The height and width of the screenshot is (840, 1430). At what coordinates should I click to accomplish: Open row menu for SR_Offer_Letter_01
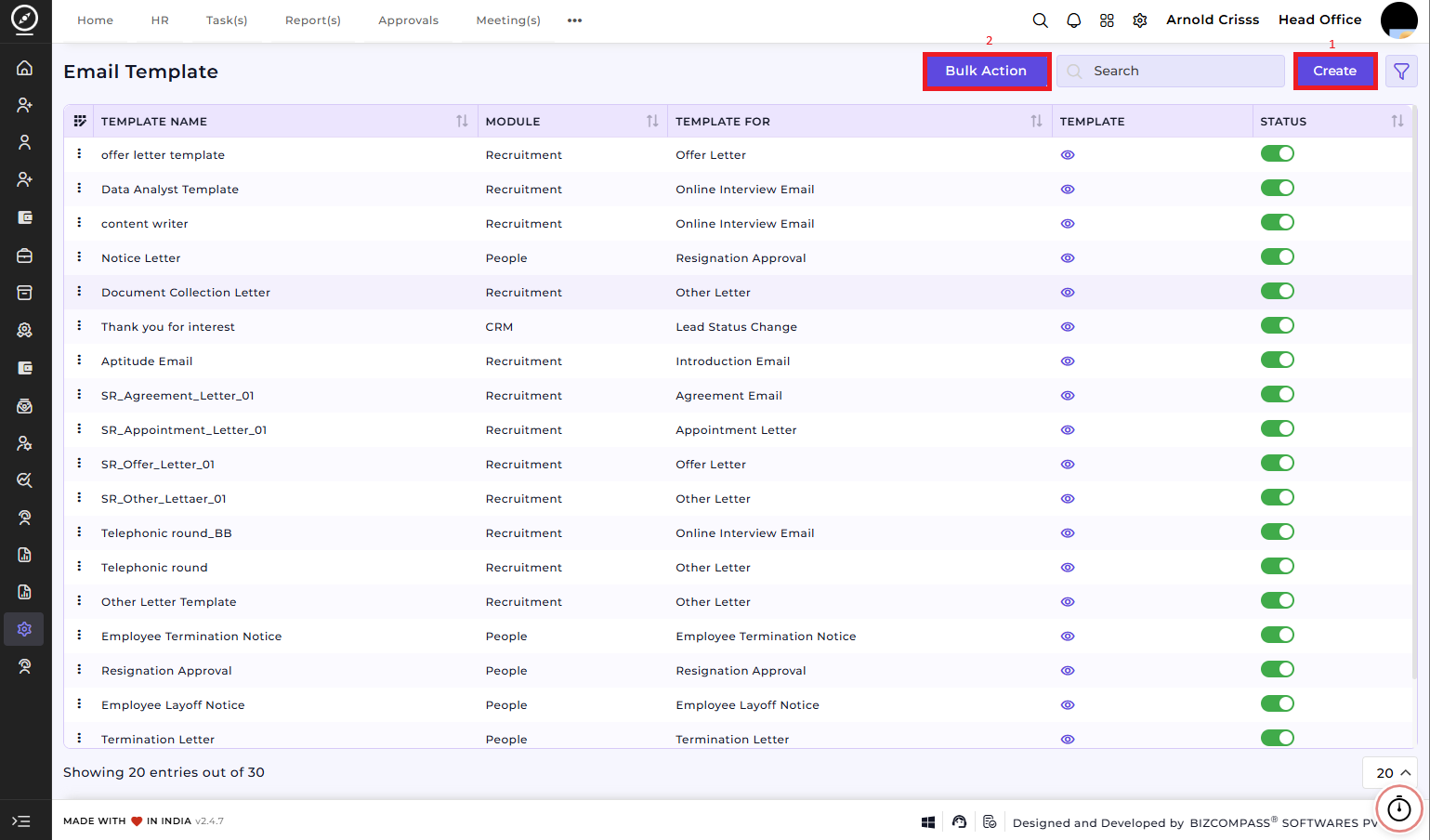(x=79, y=463)
